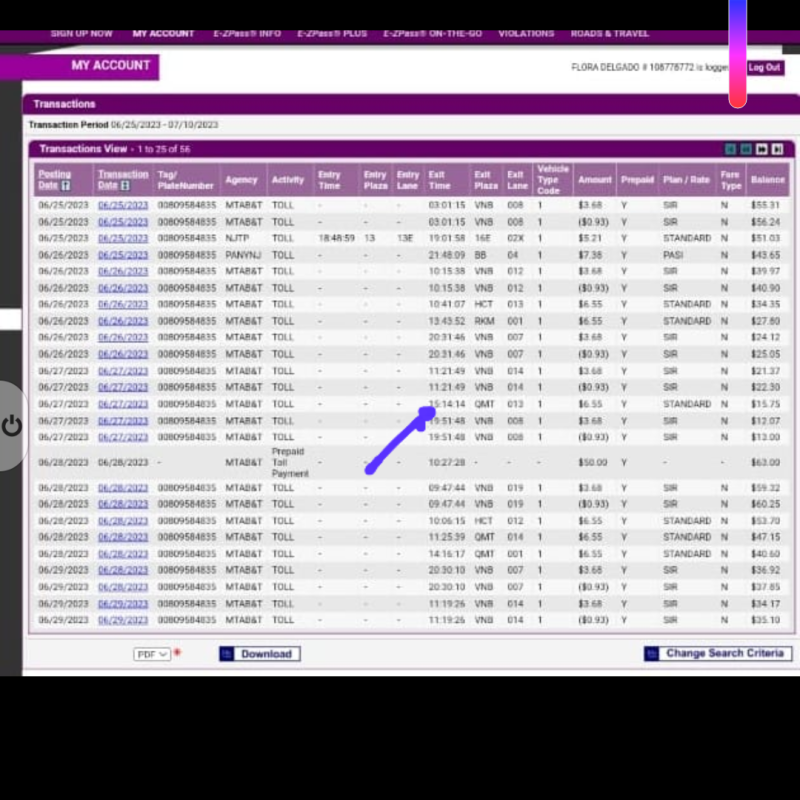
Task: Open transaction date link for $24.12 balance row
Action: [123, 337]
